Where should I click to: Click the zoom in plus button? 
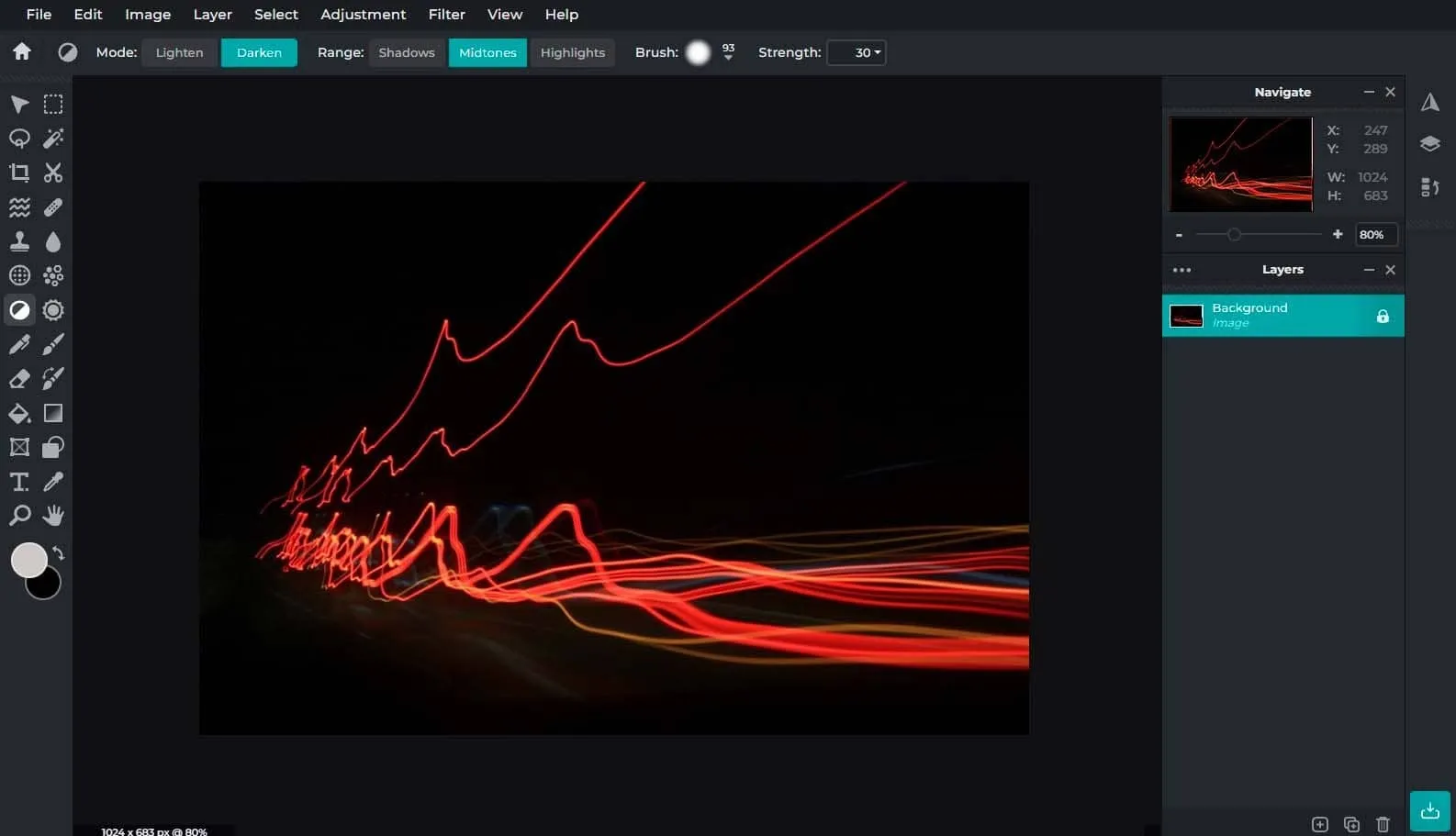(x=1338, y=235)
